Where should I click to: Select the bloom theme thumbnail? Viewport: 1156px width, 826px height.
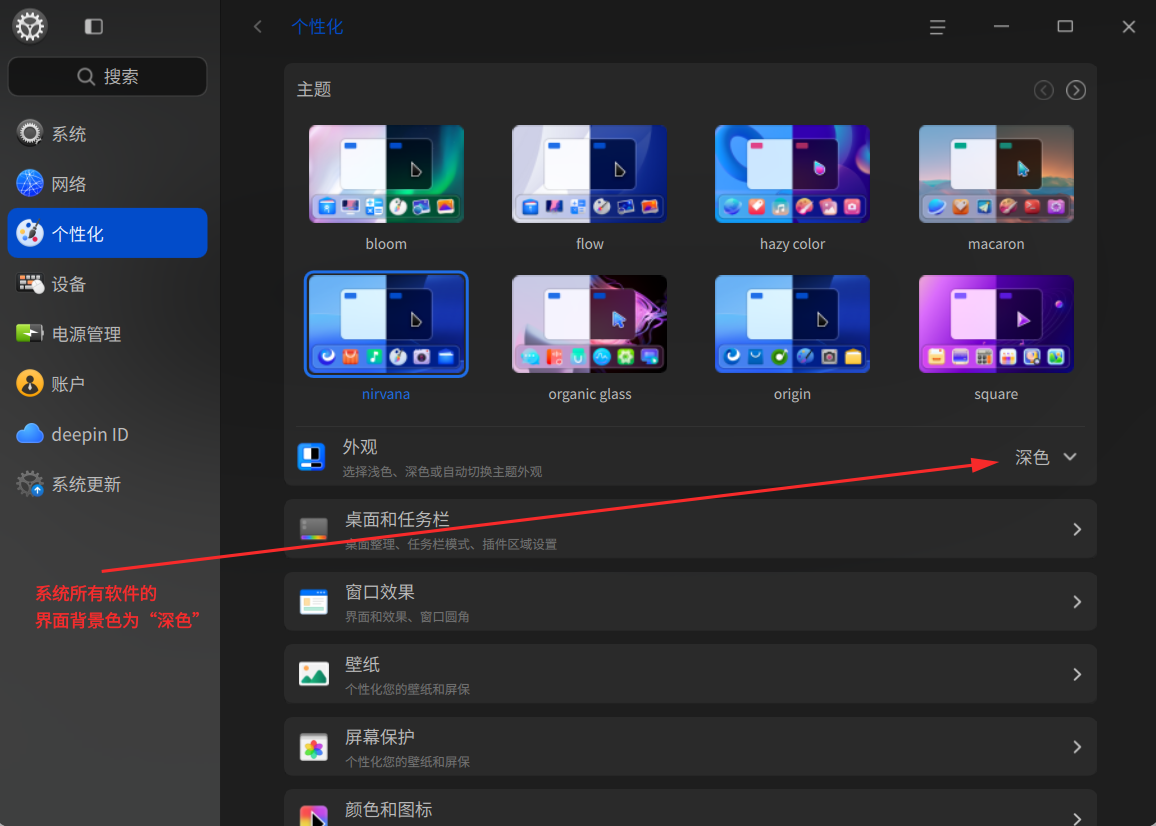pyautogui.click(x=386, y=174)
